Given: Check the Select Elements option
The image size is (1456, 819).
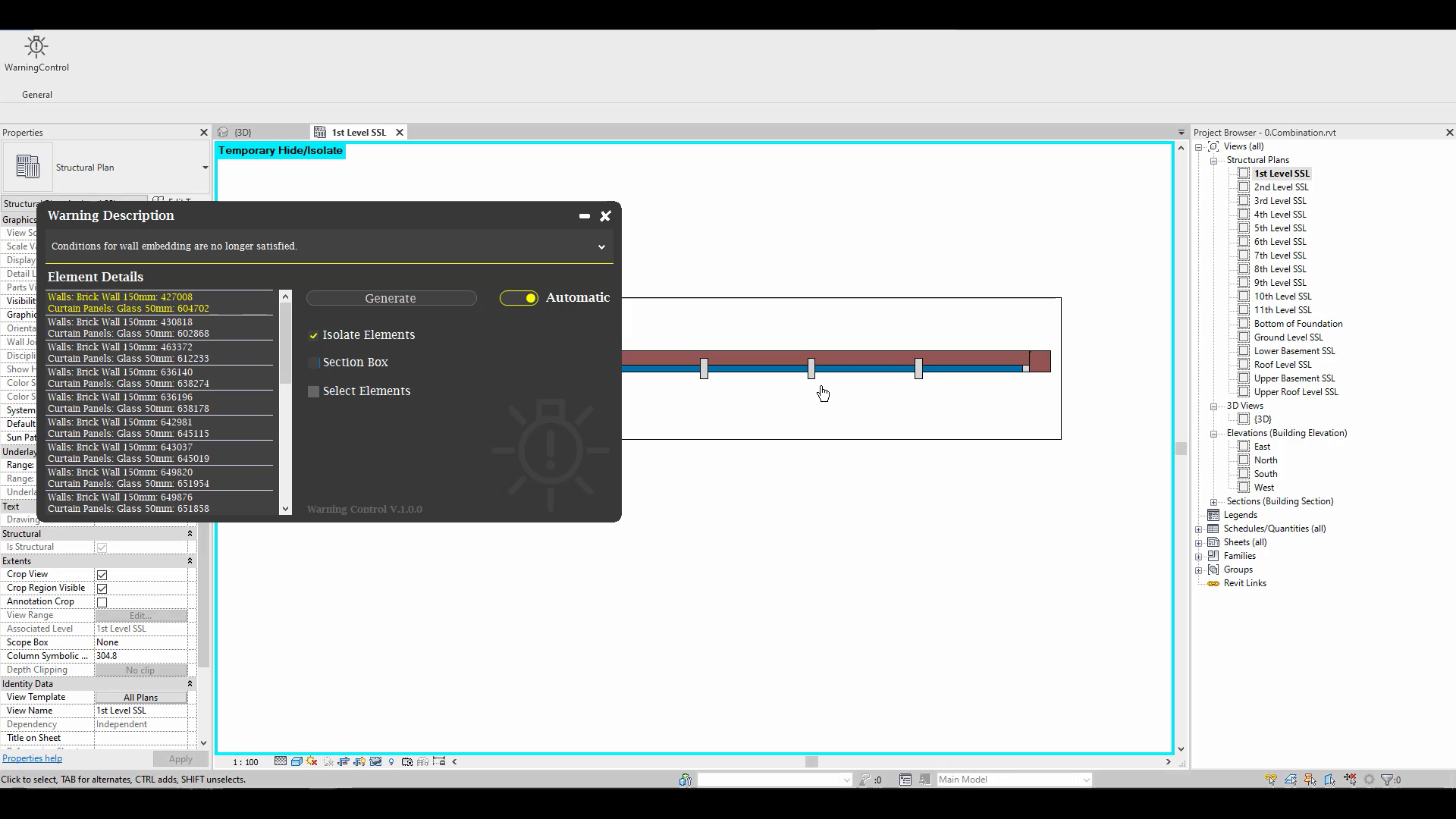Looking at the screenshot, I should (314, 391).
